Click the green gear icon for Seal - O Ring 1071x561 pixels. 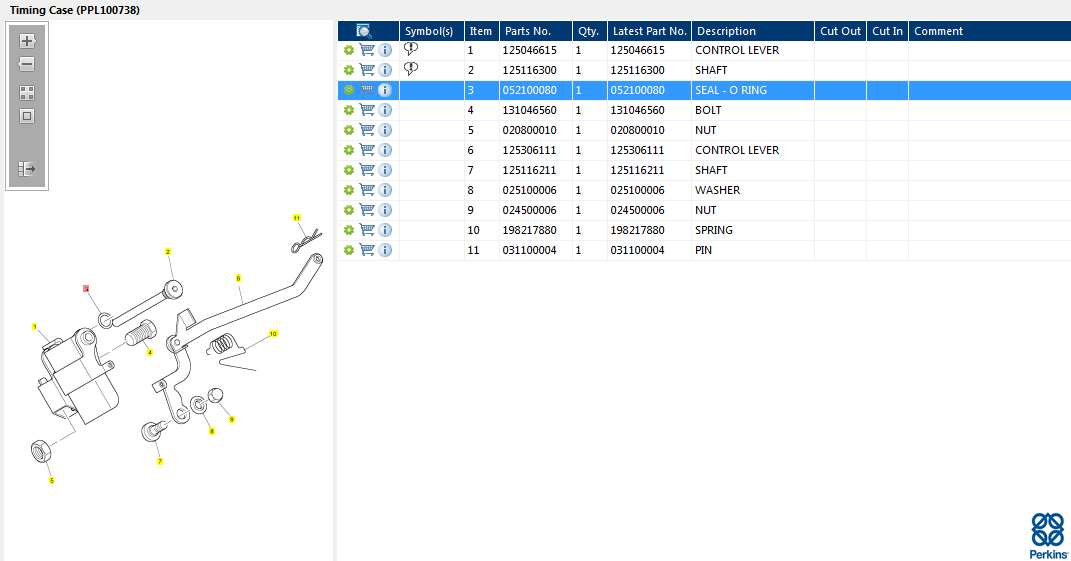349,90
